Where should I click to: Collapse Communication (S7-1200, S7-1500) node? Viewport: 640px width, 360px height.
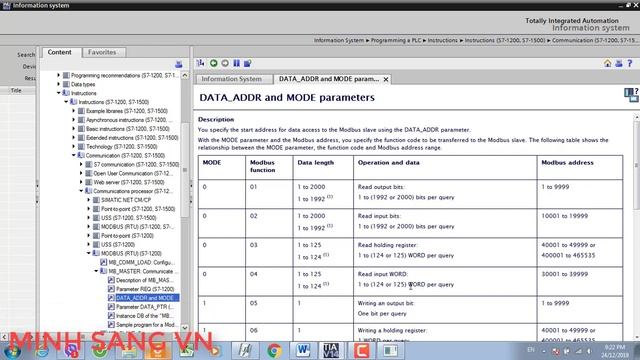tap(74, 155)
